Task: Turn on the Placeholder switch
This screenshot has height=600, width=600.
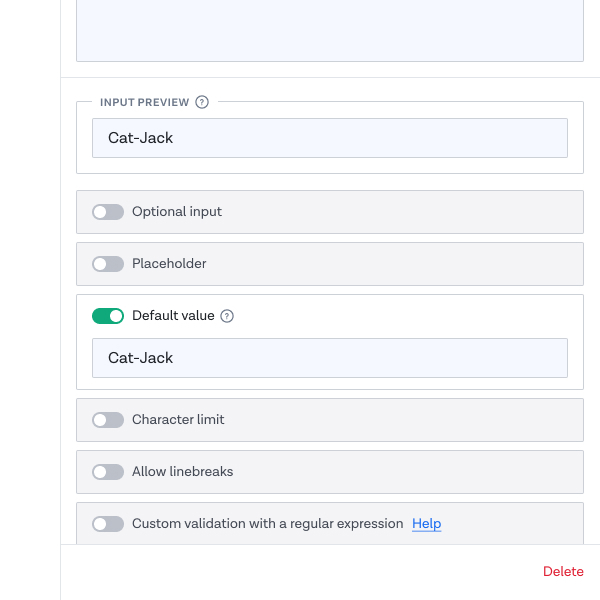Action: coord(108,264)
